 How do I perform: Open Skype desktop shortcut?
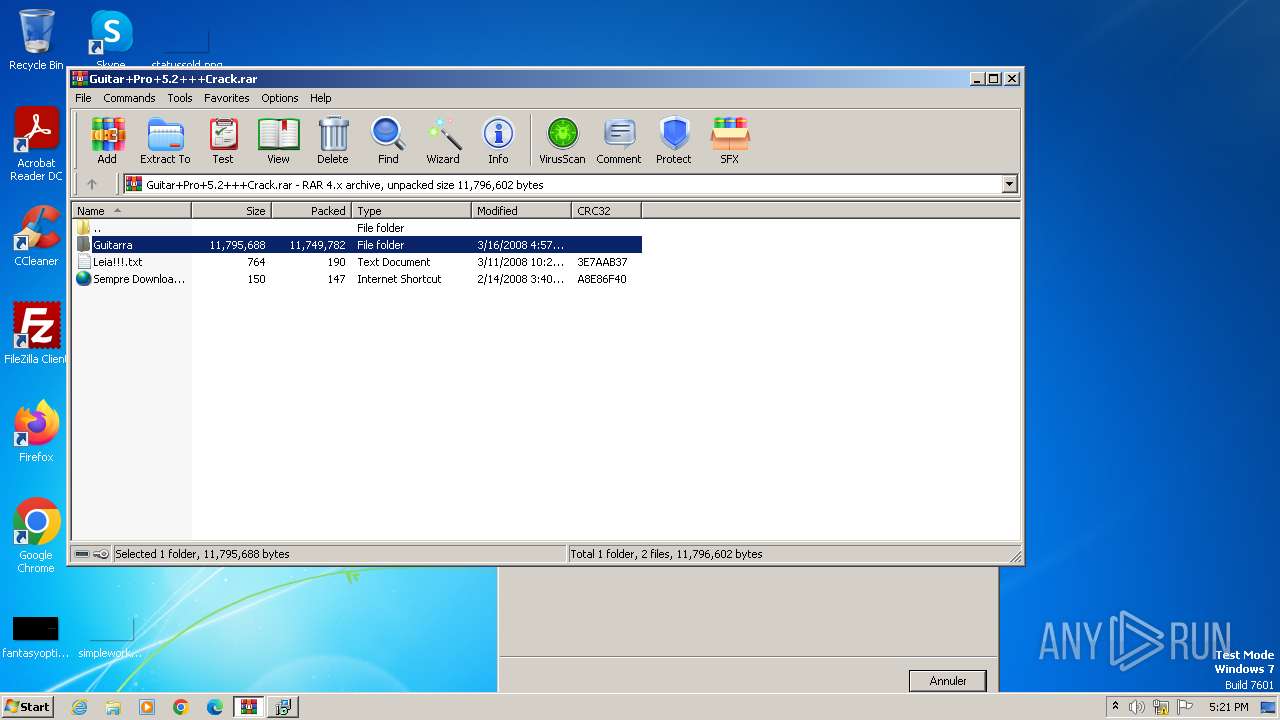pos(110,40)
